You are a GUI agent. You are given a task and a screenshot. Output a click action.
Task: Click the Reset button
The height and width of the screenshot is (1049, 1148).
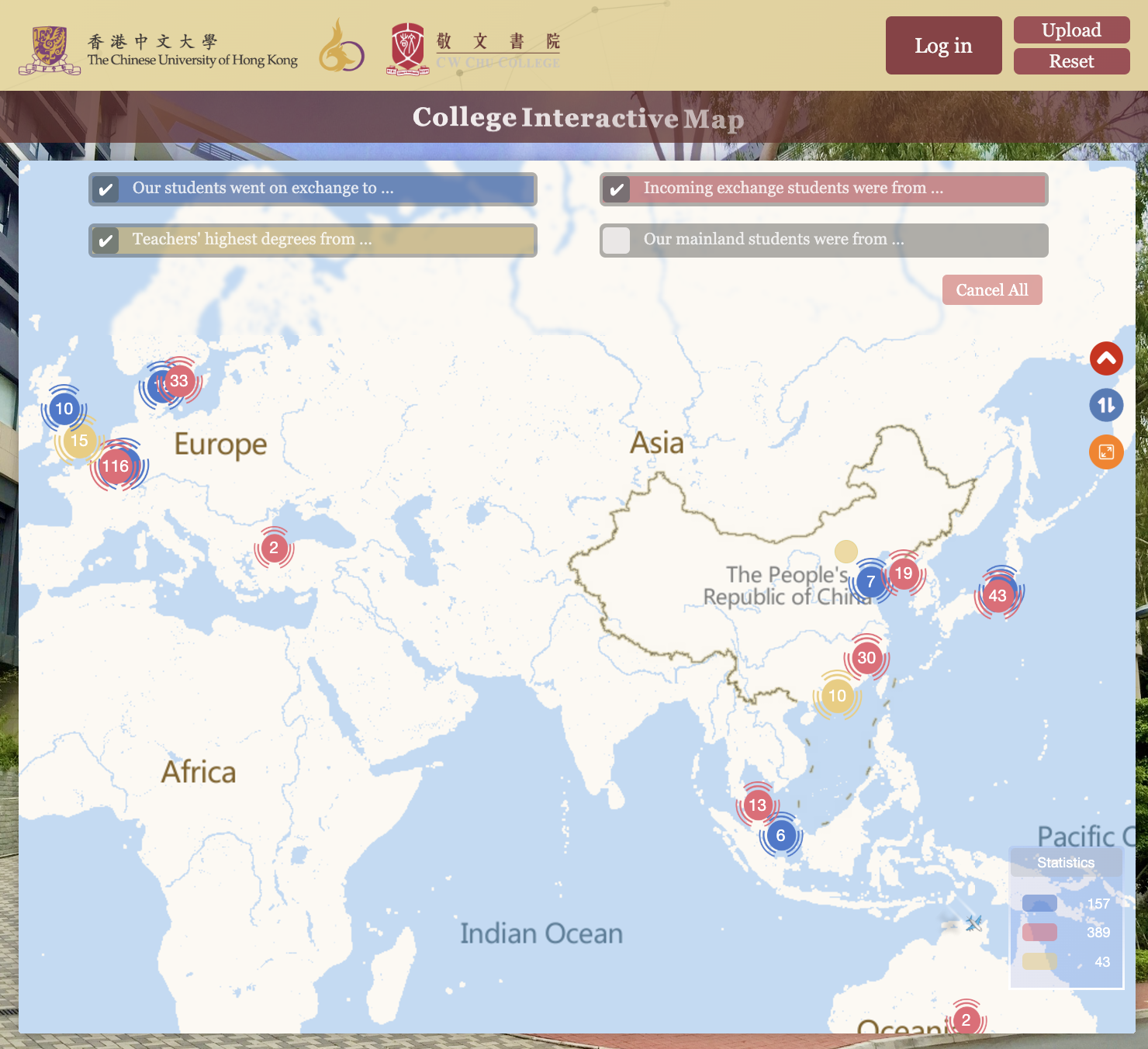[x=1071, y=61]
